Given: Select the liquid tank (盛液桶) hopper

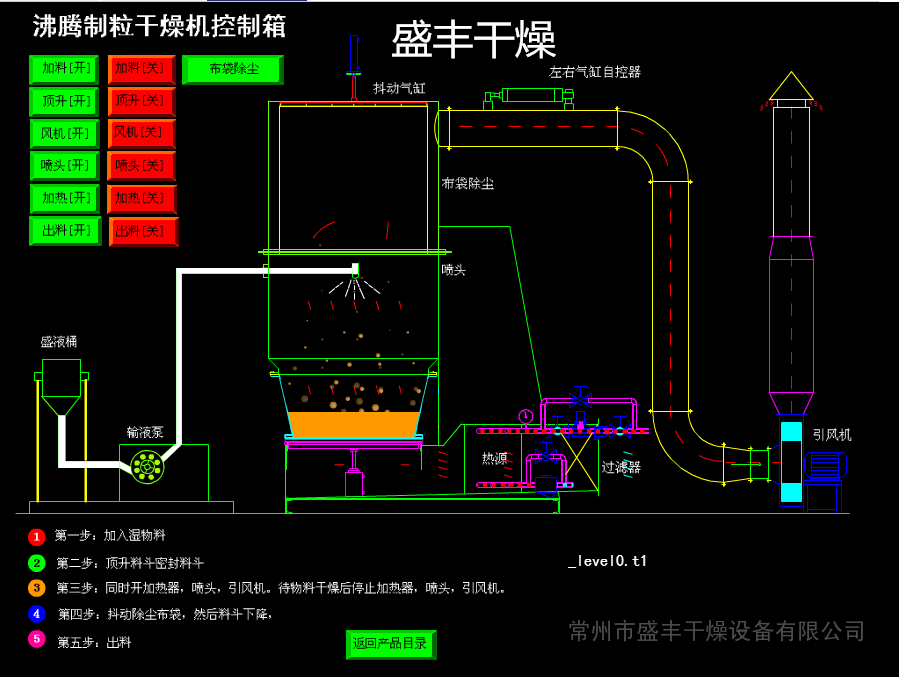Looking at the screenshot, I should (x=61, y=386).
